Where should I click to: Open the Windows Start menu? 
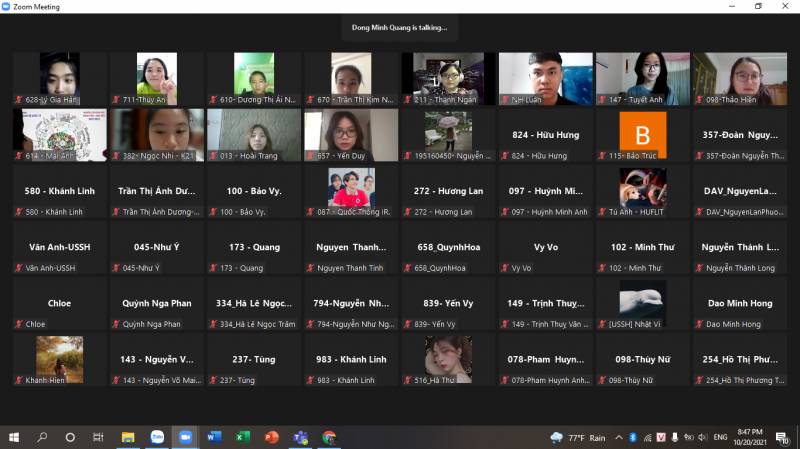pyautogui.click(x=14, y=437)
